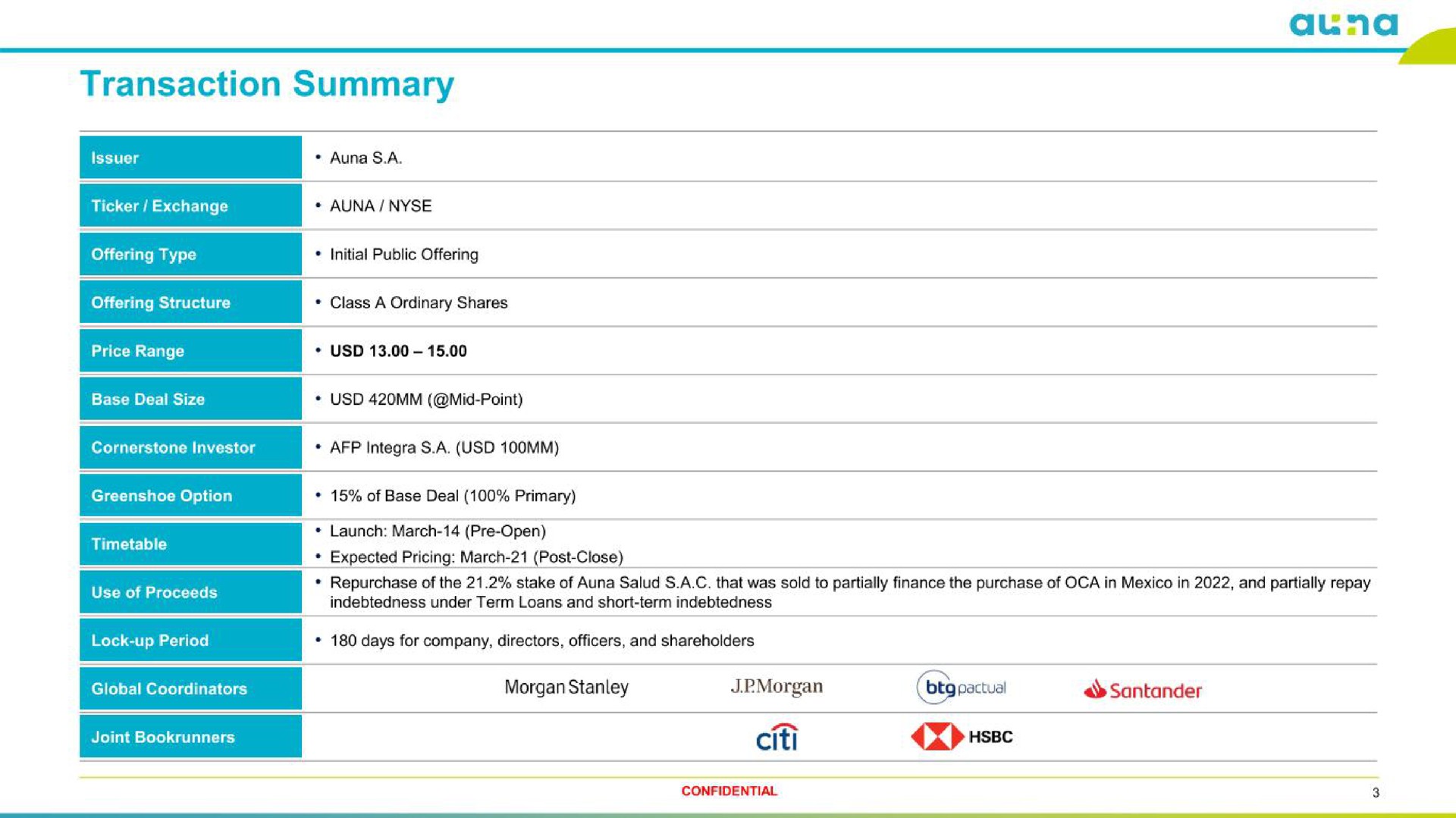Click the HSBC logo
The width and height of the screenshot is (1456, 818).
(962, 737)
